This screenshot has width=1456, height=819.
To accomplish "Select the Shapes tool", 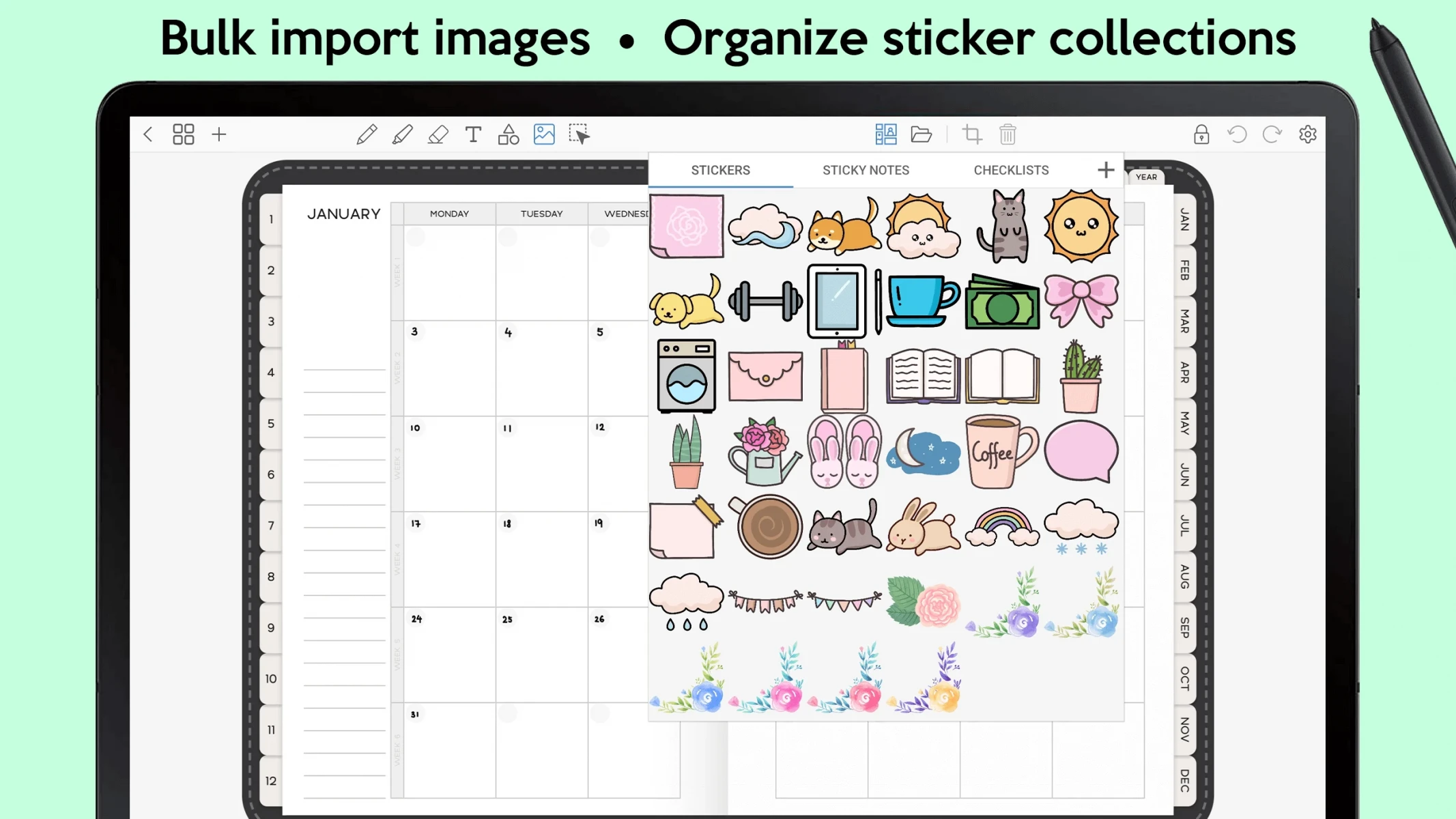I will [x=508, y=134].
